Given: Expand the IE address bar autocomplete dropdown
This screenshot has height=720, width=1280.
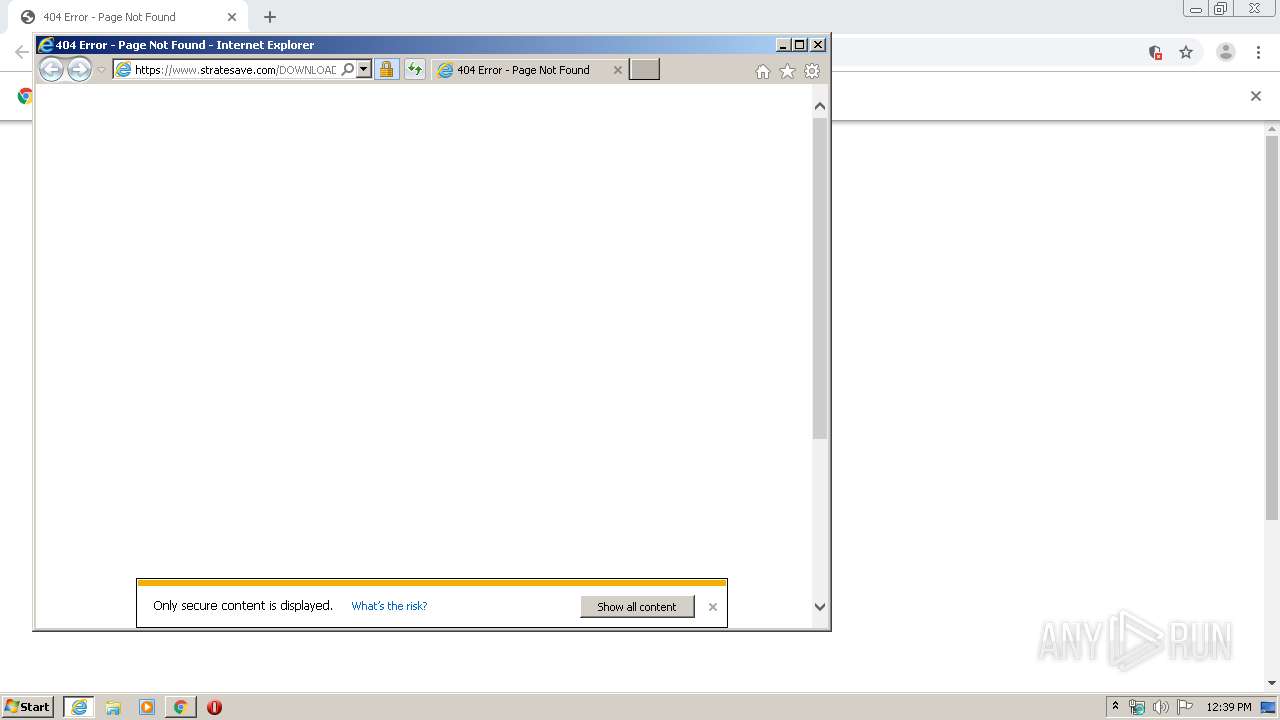Looking at the screenshot, I should tap(364, 70).
